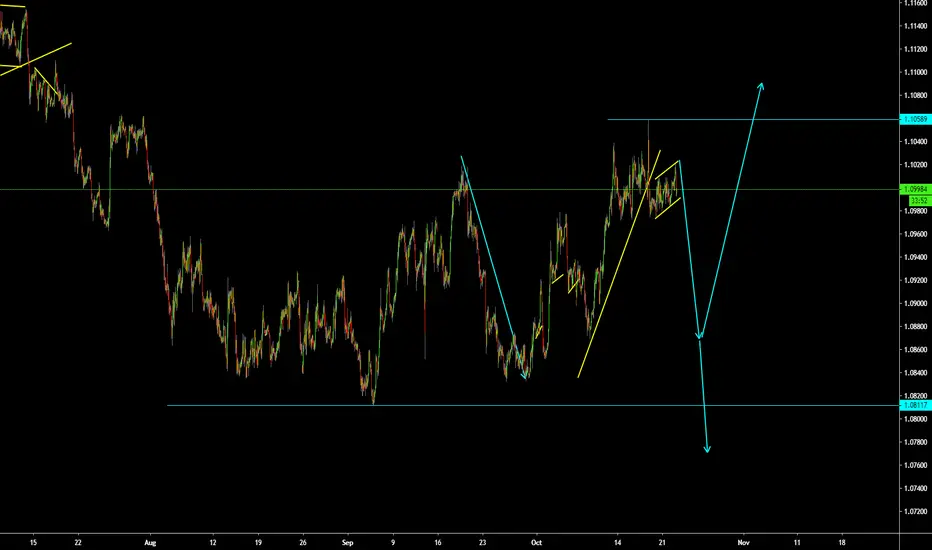Screen dimensions: 932x550
Task: Click the 33:52 bar countdown label
Action: coord(919,201)
